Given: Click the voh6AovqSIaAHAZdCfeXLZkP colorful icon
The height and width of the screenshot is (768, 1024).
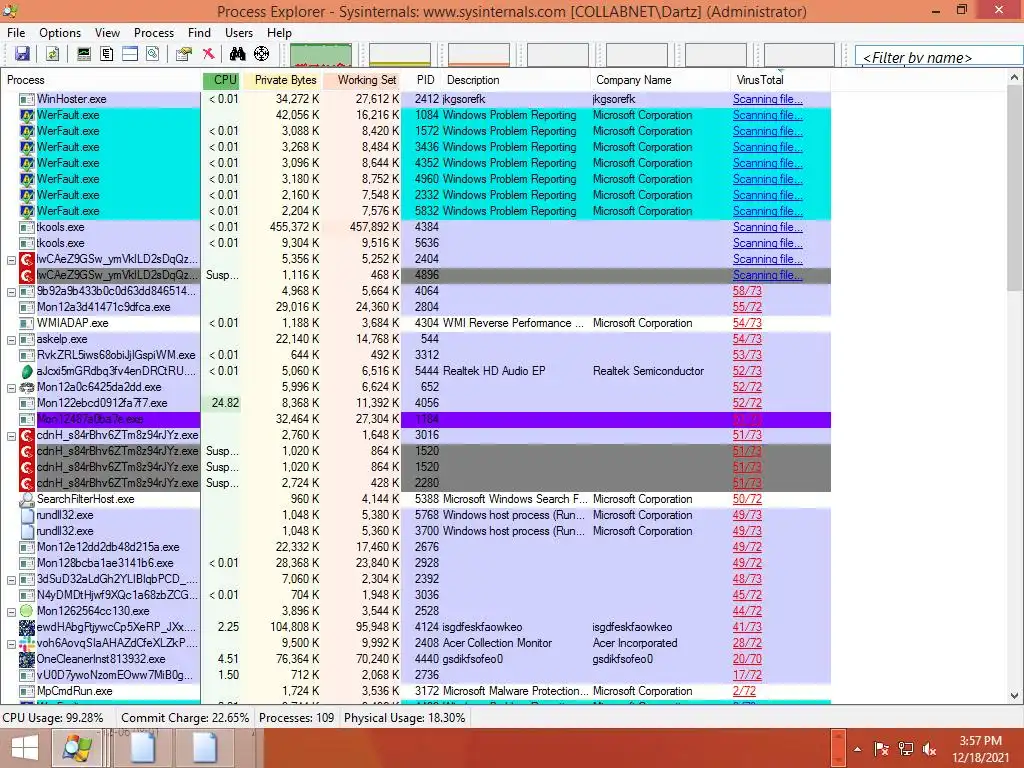Looking at the screenshot, I should click(27, 643).
